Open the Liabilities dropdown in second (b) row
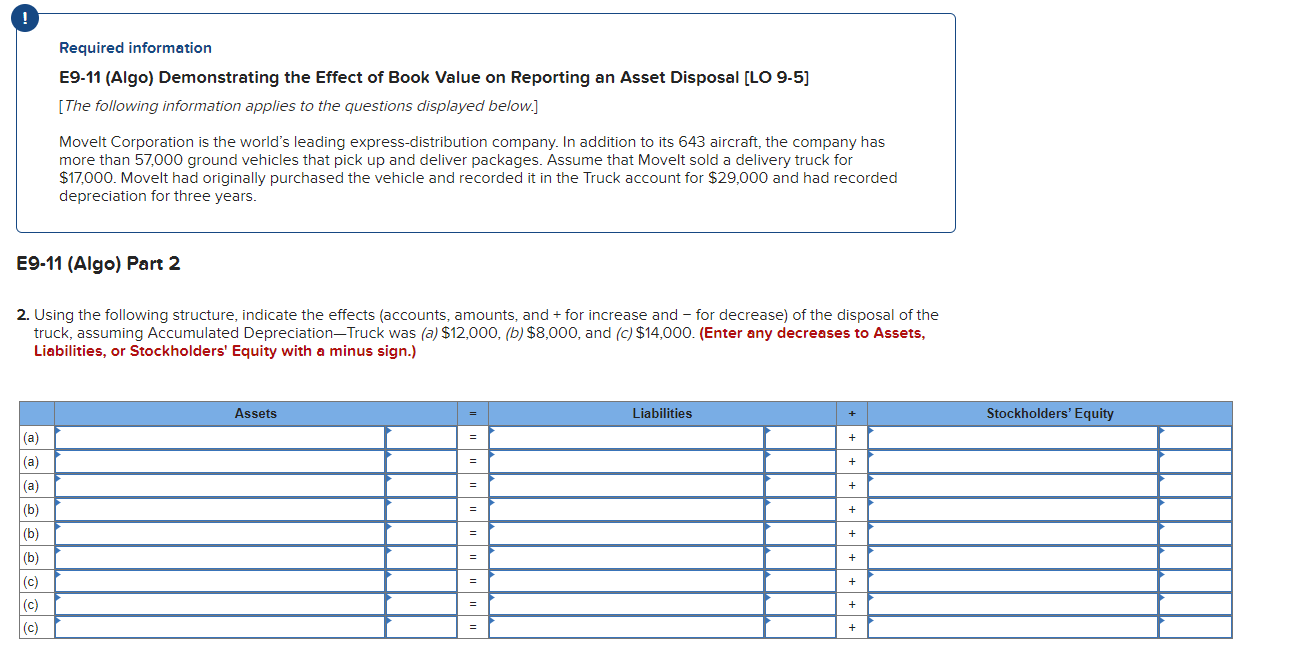Viewport: 1295px width, 670px height. click(x=625, y=533)
